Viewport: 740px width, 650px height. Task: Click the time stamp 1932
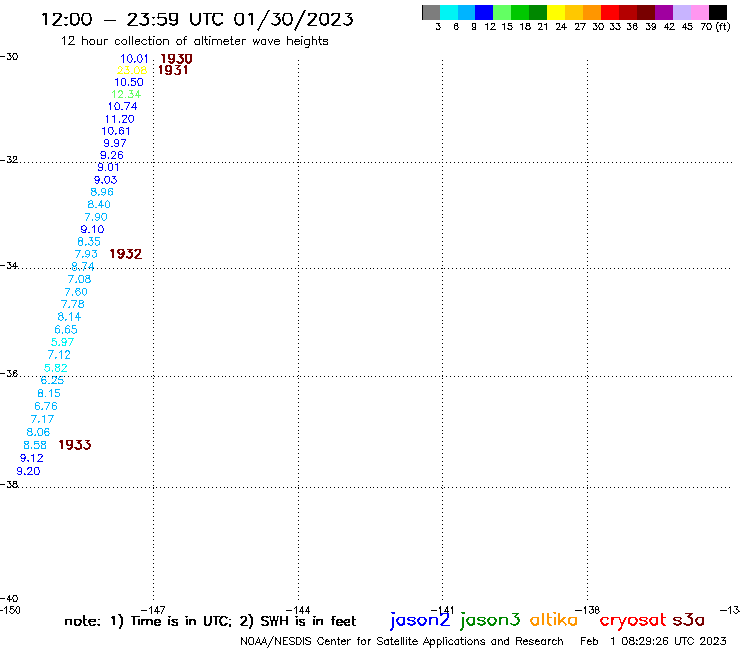coord(126,254)
